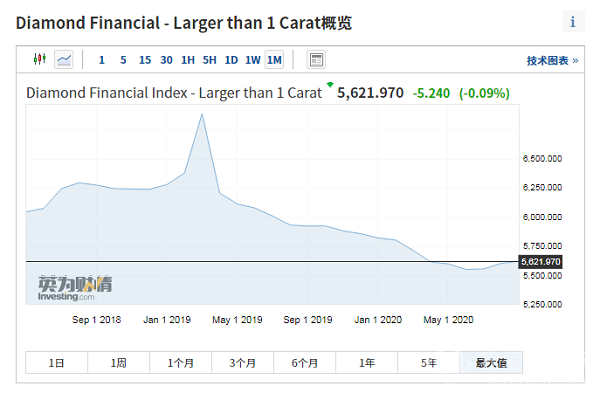The height and width of the screenshot is (393, 600).
Task: Choose the 1H interval
Action: click(188, 60)
